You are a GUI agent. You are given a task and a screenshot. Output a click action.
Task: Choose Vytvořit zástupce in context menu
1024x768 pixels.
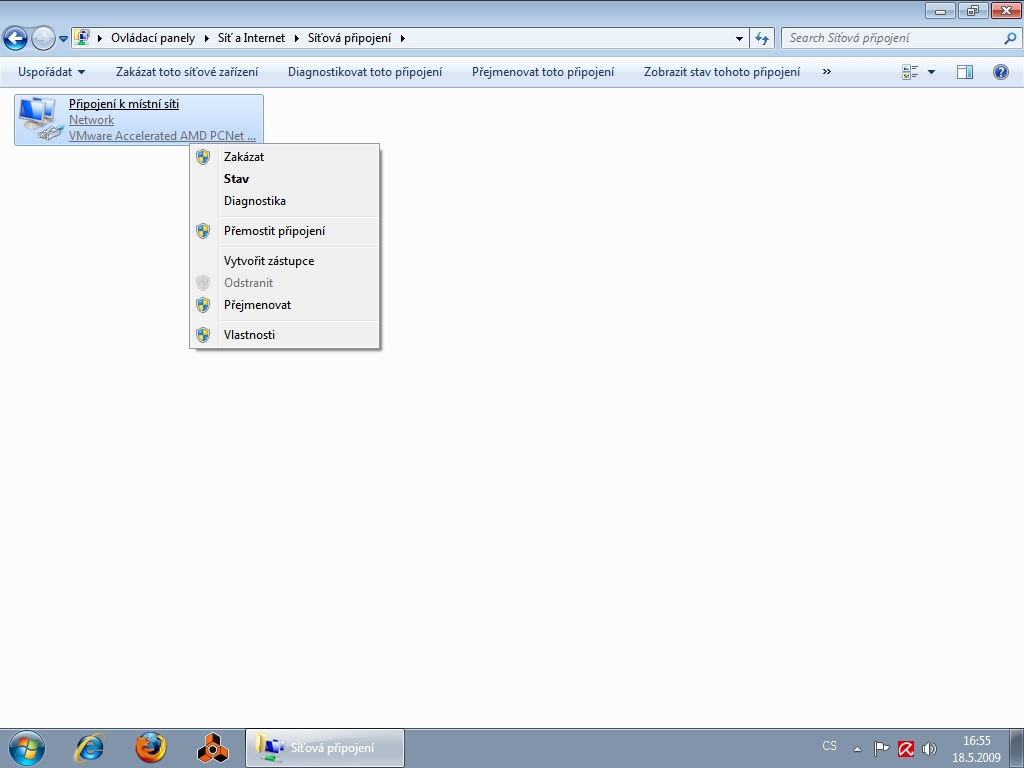click(285, 261)
